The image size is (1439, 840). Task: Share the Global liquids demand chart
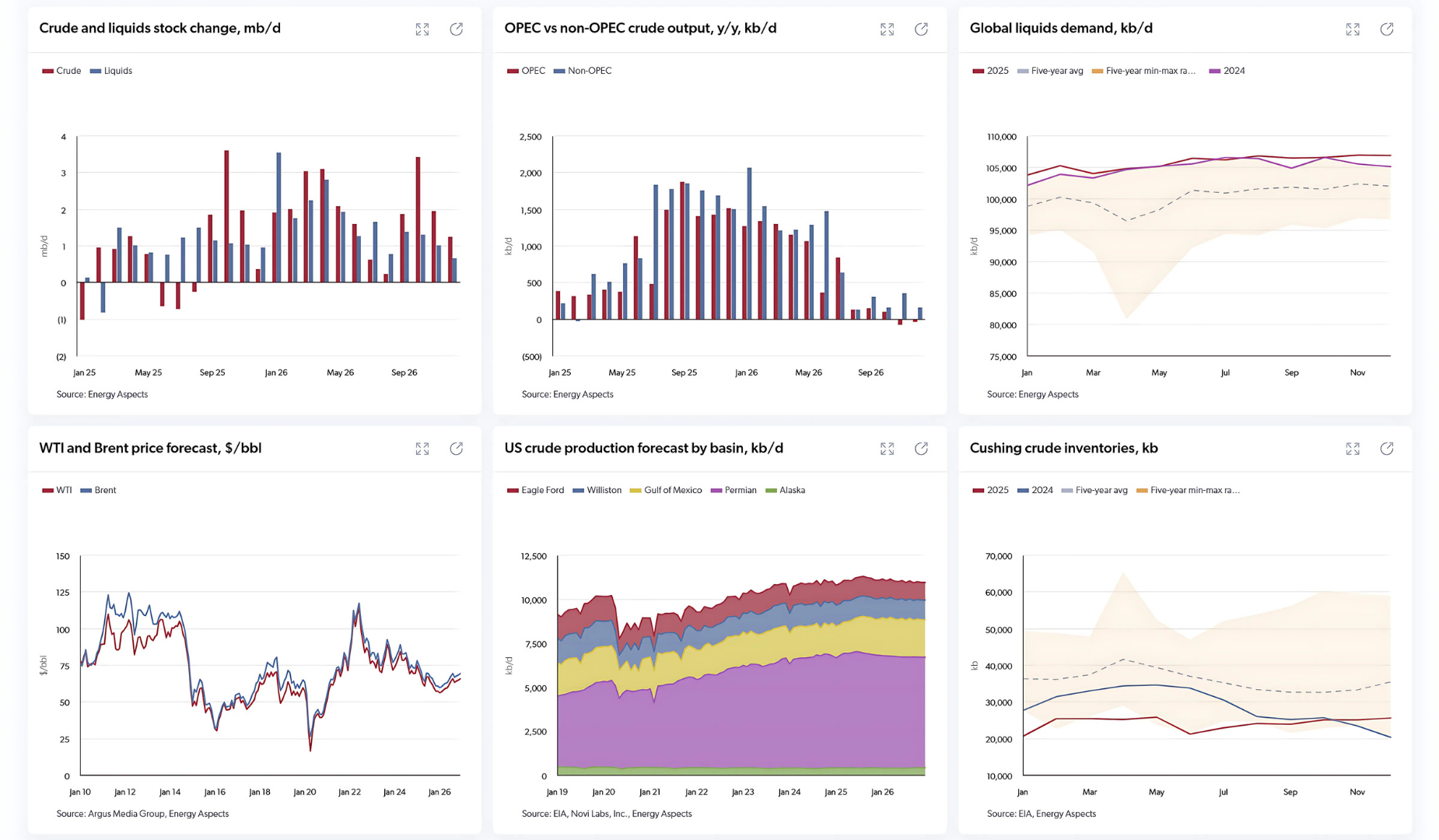coord(1387,30)
